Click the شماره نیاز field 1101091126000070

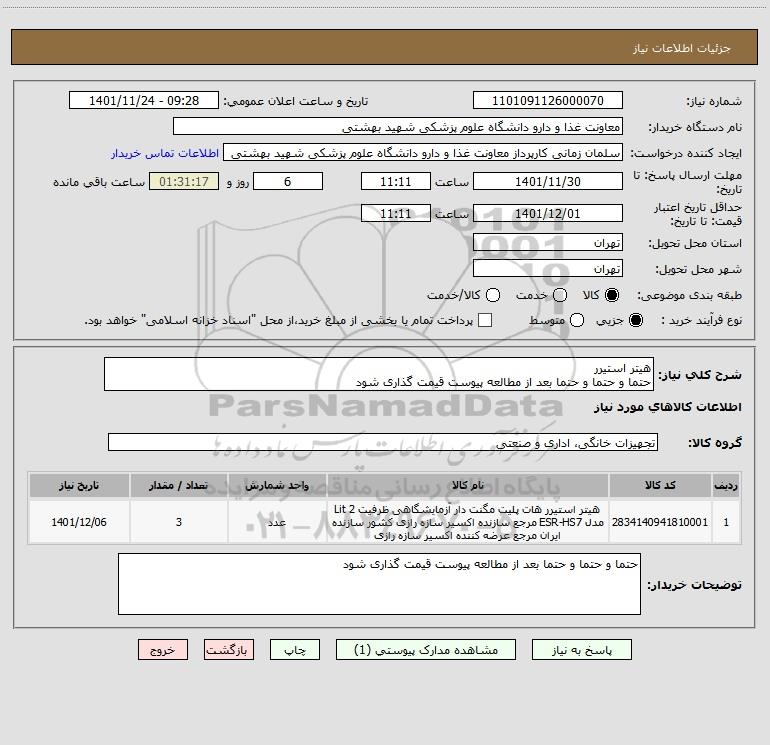(x=548, y=100)
